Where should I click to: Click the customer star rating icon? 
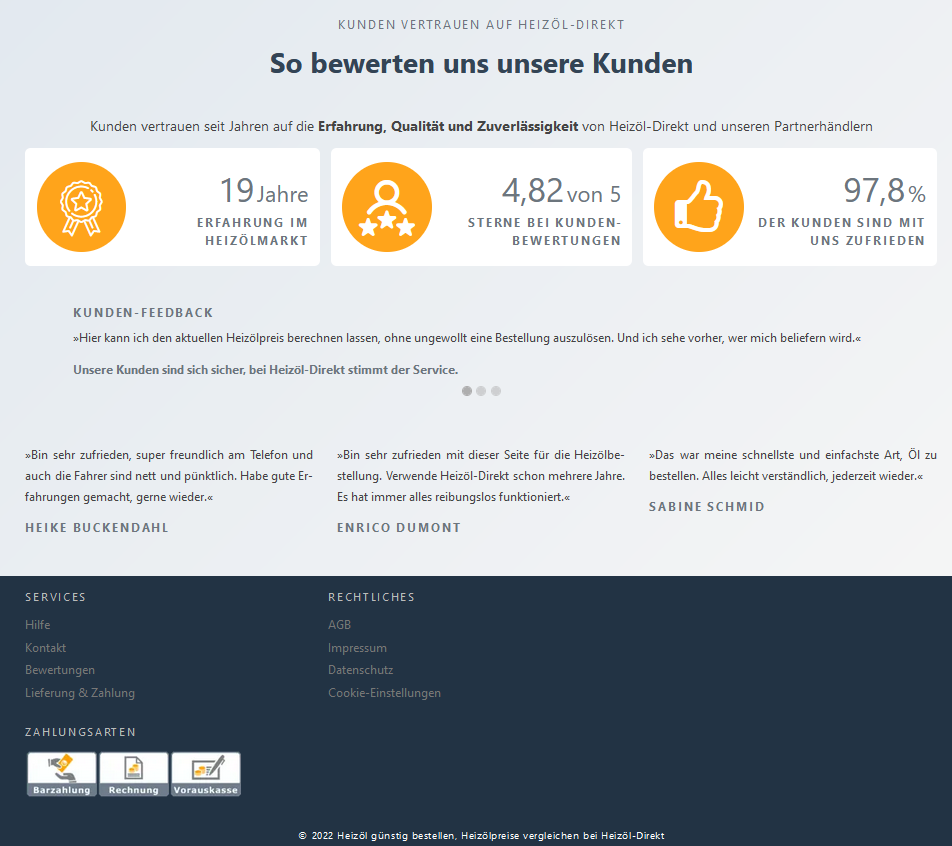pos(387,207)
